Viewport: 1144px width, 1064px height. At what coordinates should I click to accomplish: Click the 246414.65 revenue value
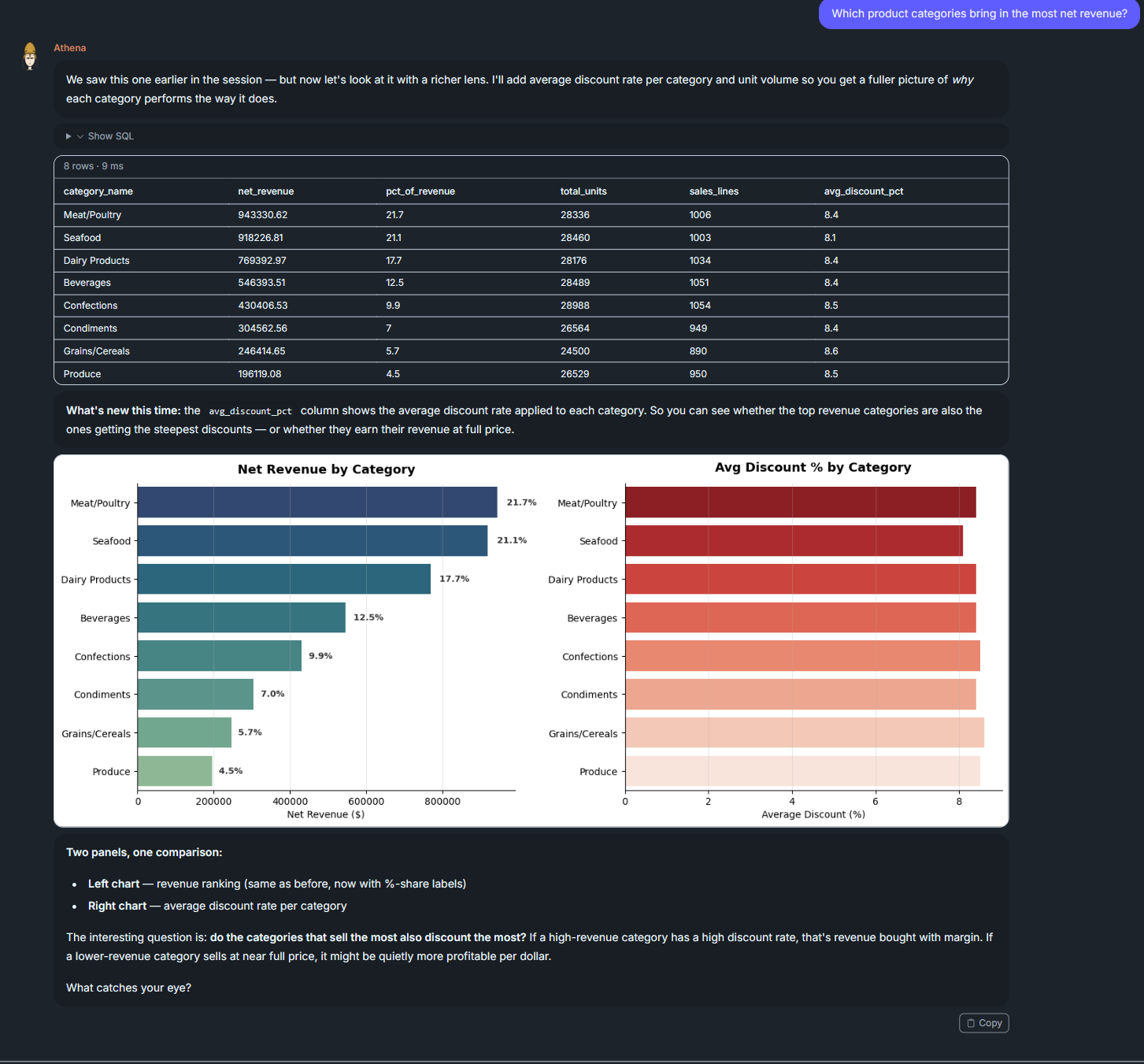point(262,351)
